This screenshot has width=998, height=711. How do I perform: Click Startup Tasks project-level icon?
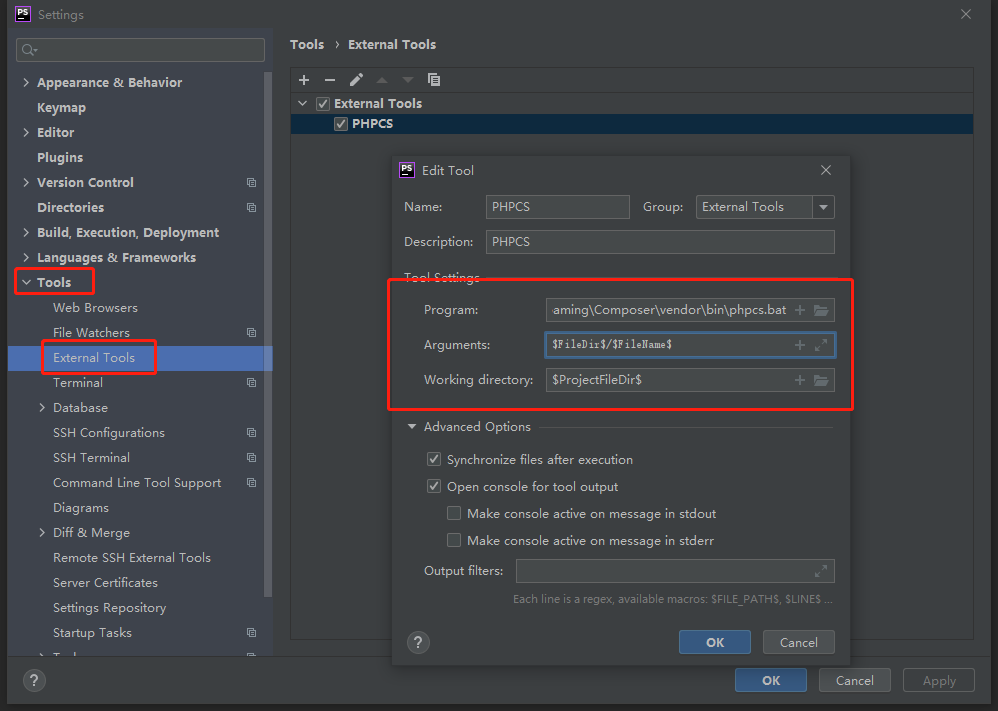click(x=251, y=633)
